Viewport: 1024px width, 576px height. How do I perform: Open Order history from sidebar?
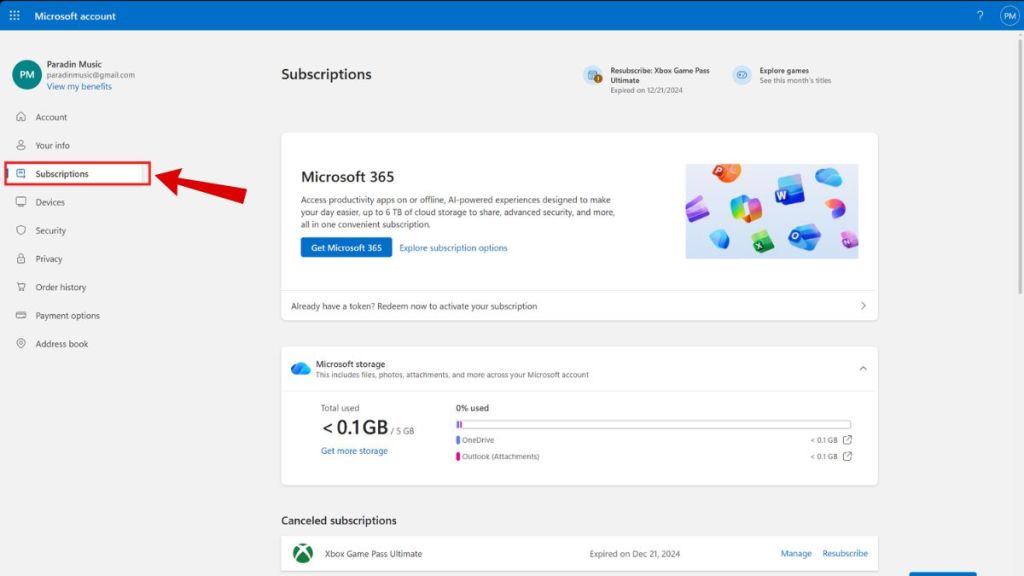click(60, 288)
